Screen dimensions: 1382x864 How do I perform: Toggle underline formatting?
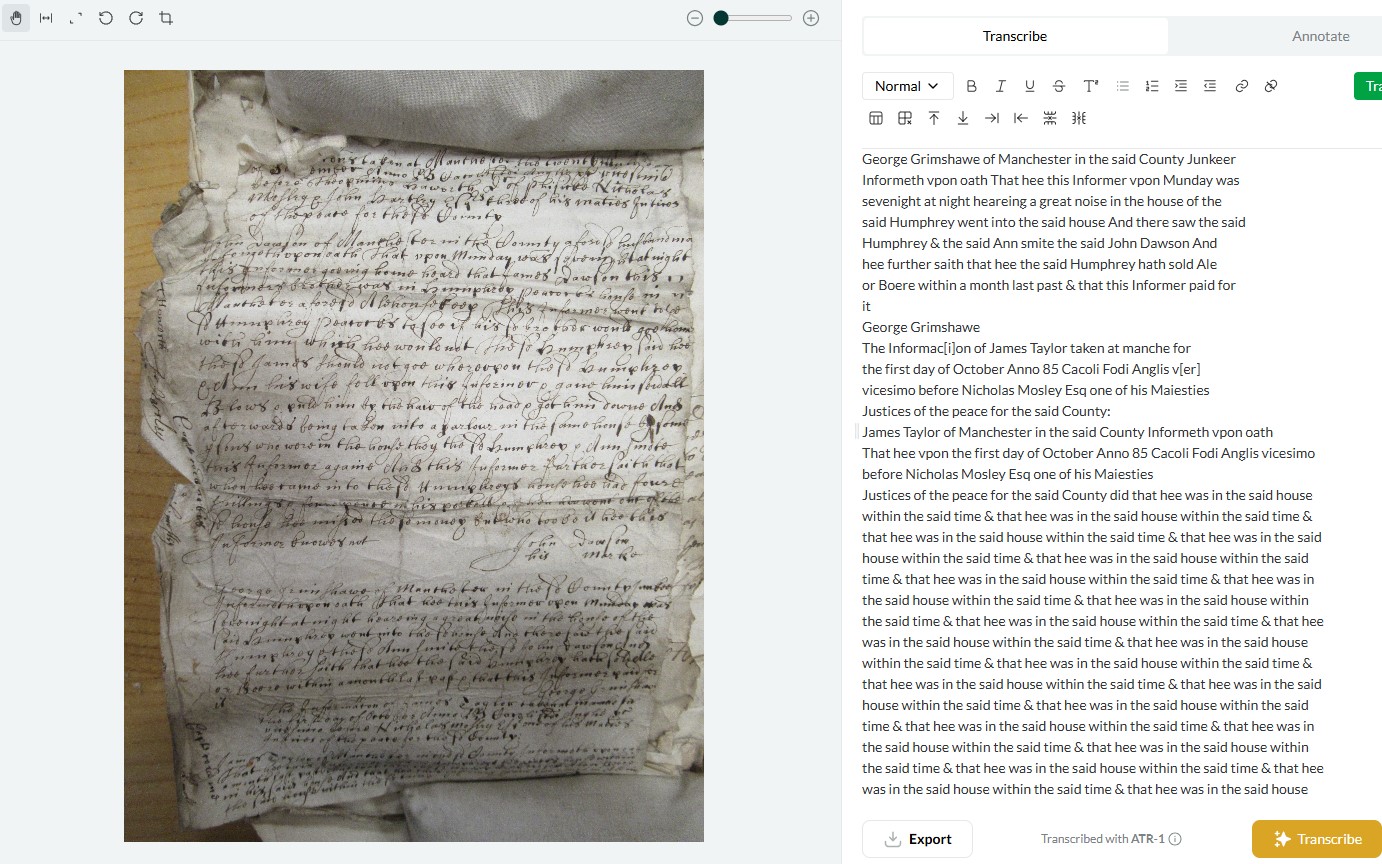click(x=1029, y=86)
